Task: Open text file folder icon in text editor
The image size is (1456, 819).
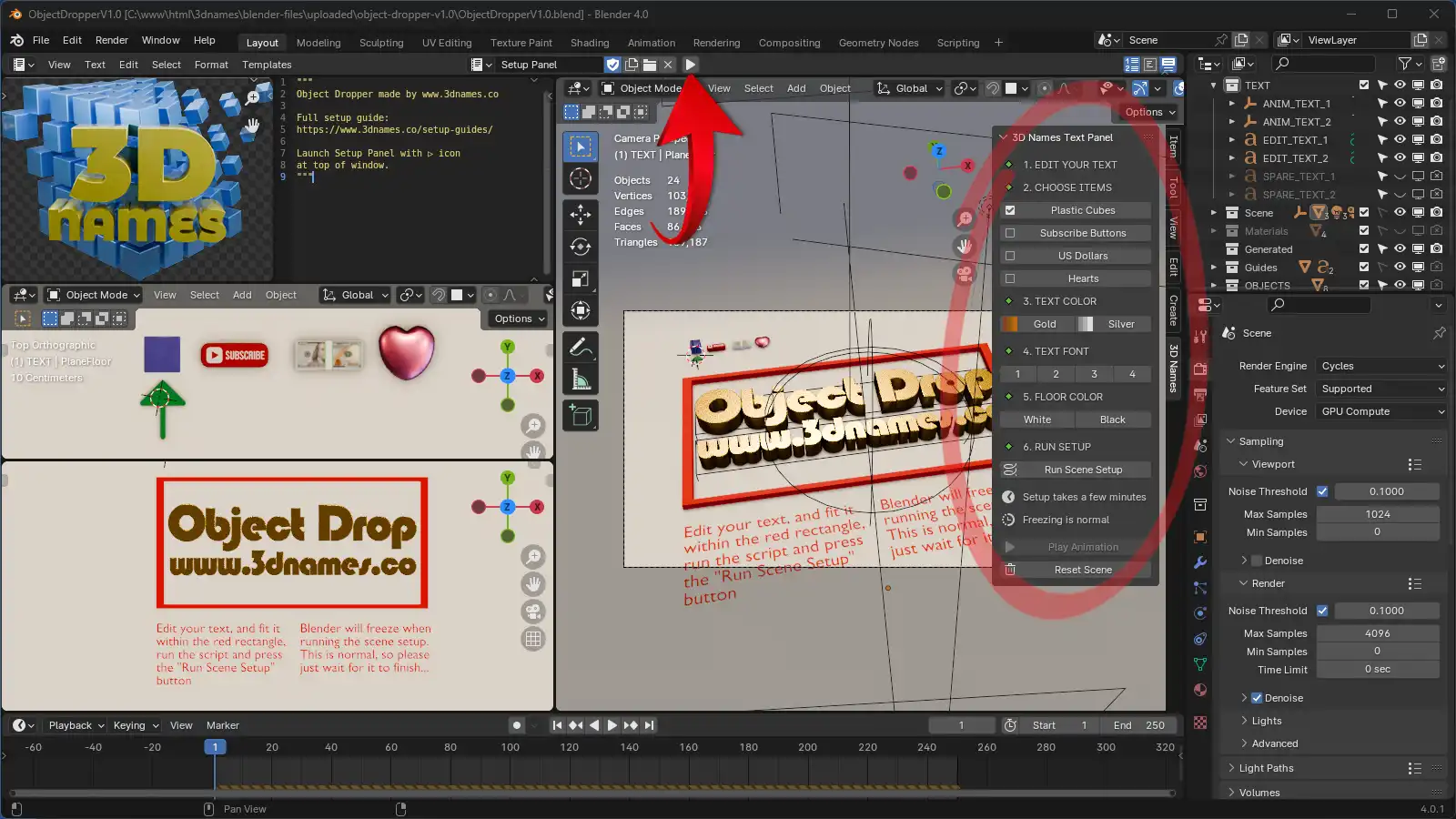Action: point(650,65)
